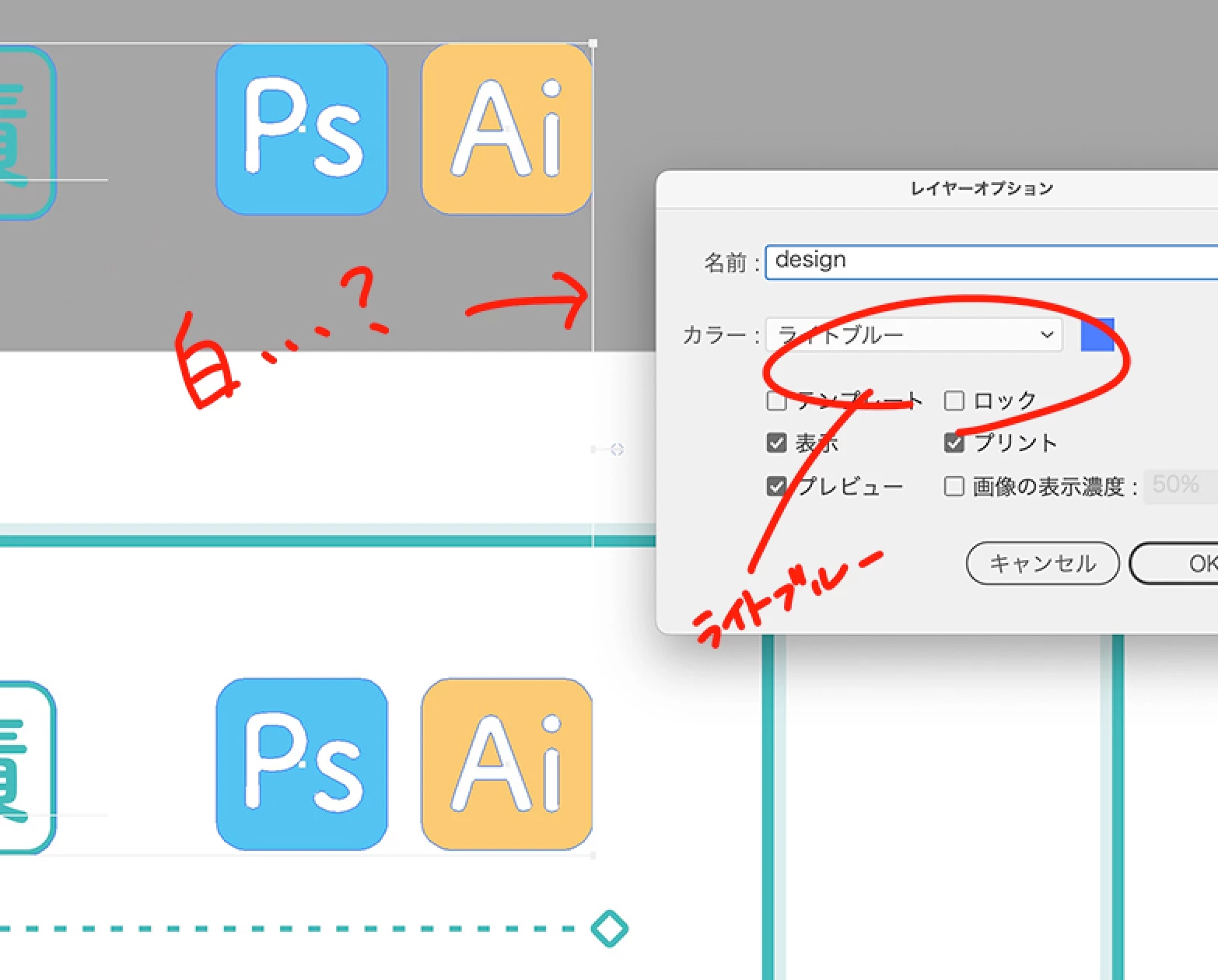Uncheck the プレビュー checkbox

click(776, 486)
